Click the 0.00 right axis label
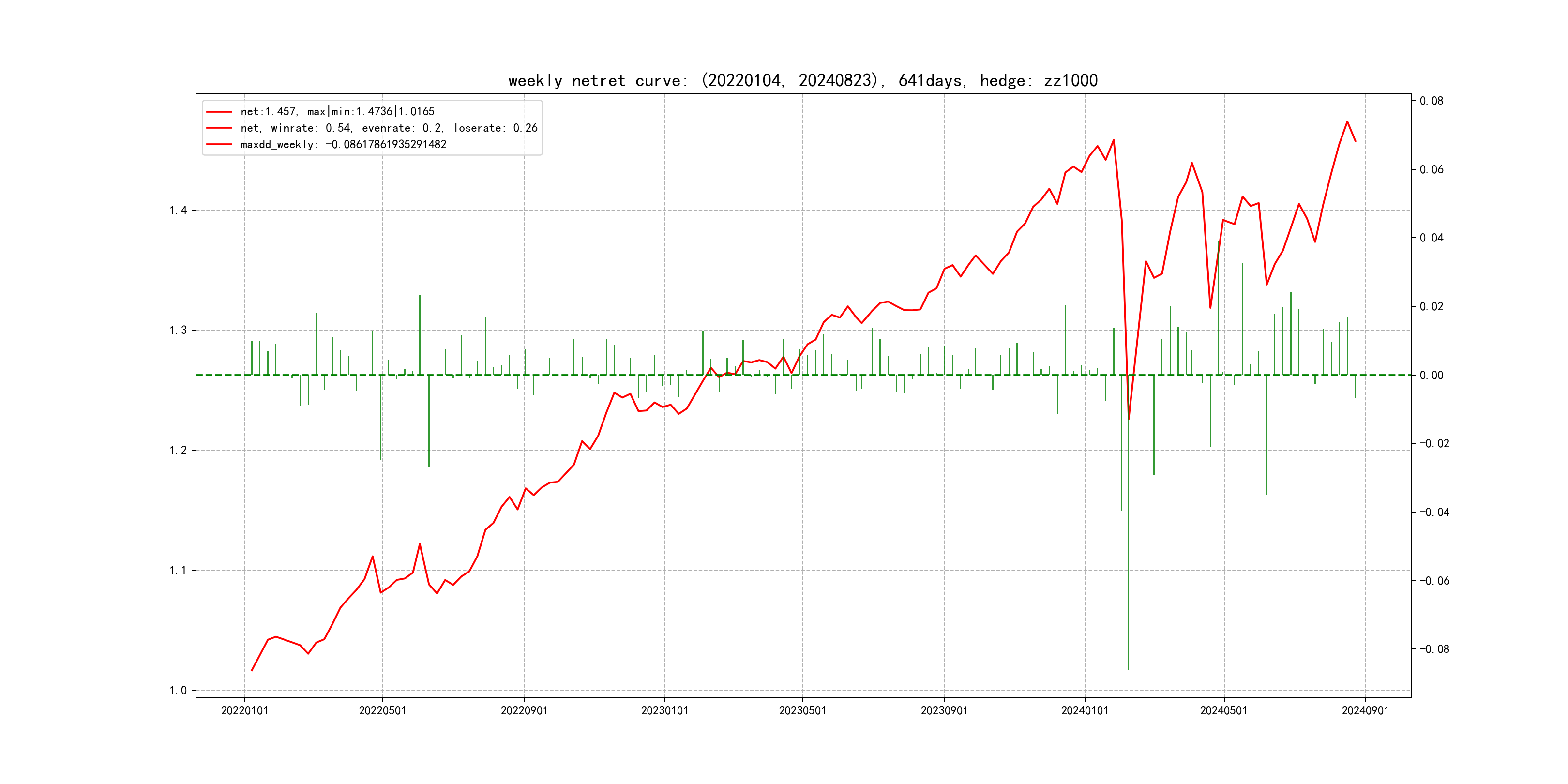This screenshot has width=1568, height=784. coord(1431,375)
